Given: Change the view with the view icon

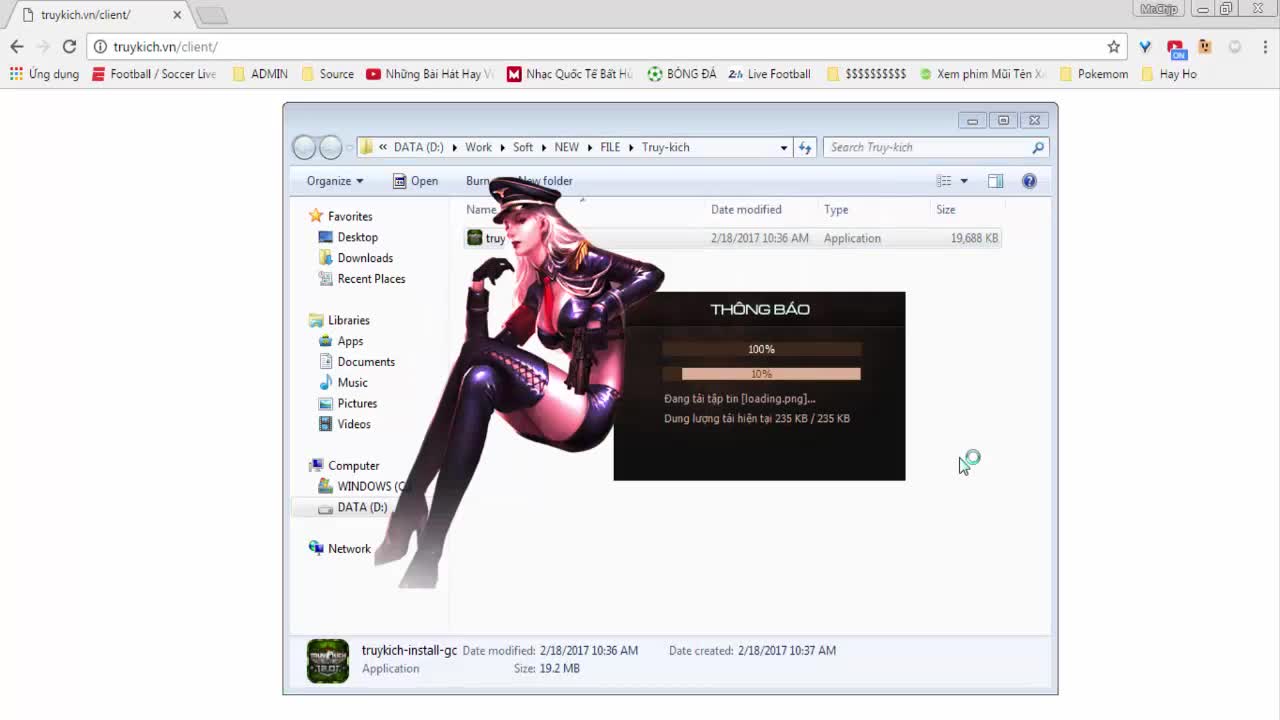Looking at the screenshot, I should point(944,181).
